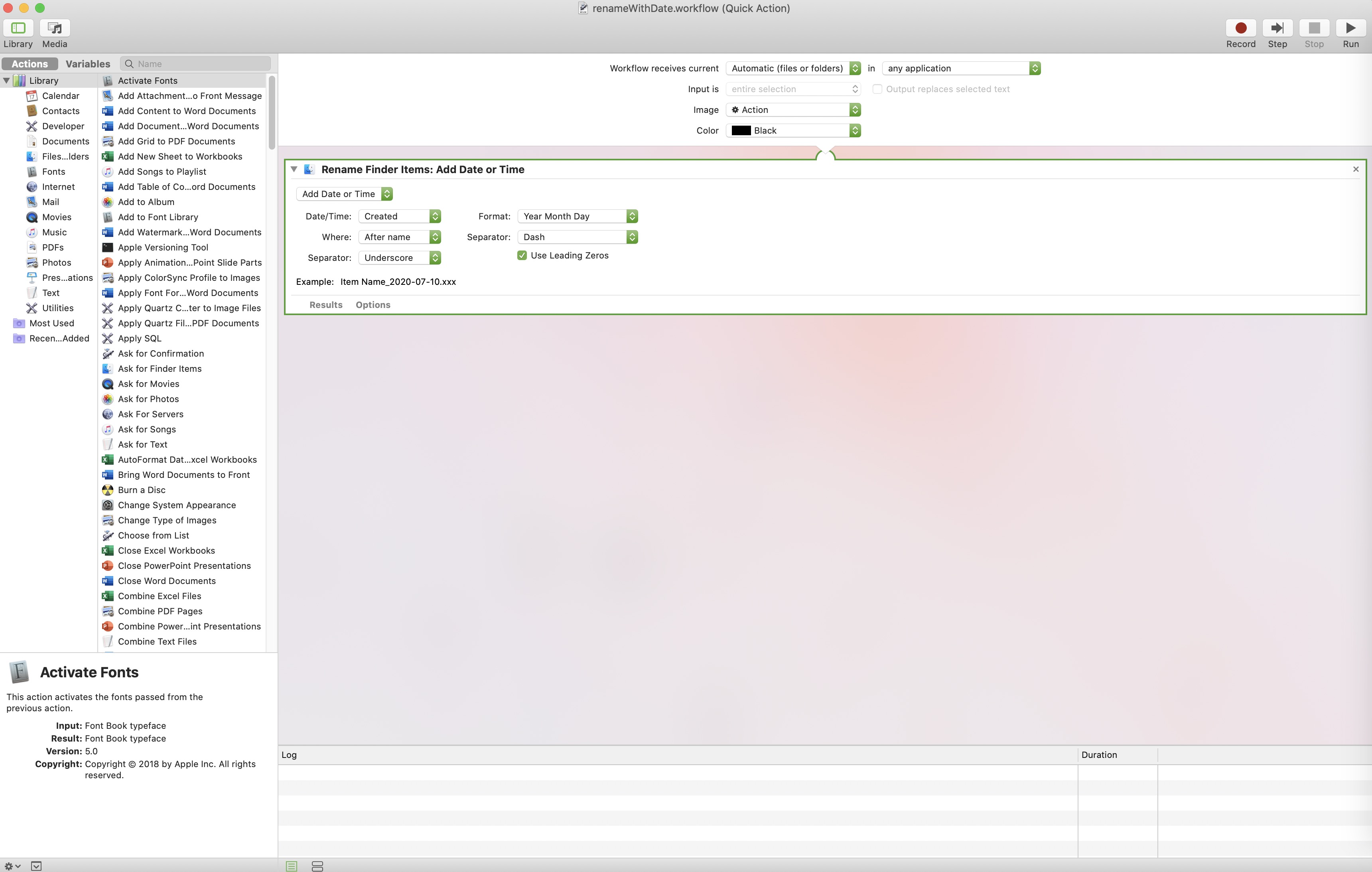Open the Date/Time Created dropdown
The height and width of the screenshot is (872, 1372).
tap(399, 216)
